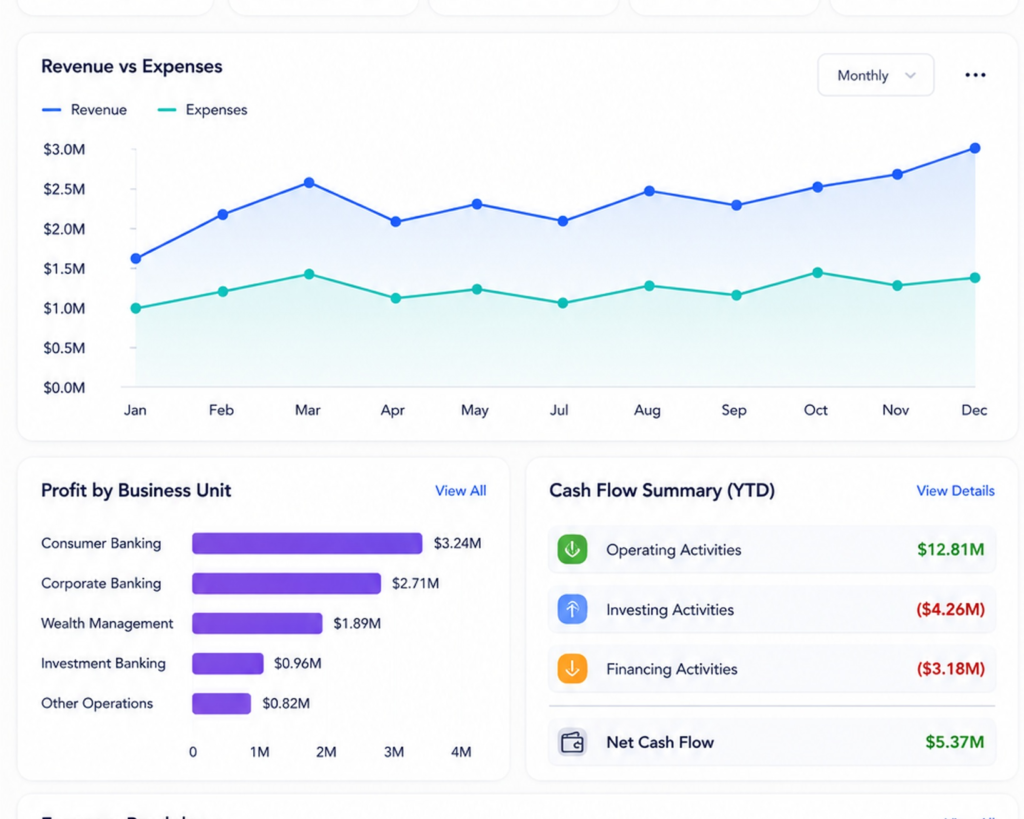The image size is (1024, 819).
Task: Click the $3.24M Consumer Banking value
Action: click(457, 543)
